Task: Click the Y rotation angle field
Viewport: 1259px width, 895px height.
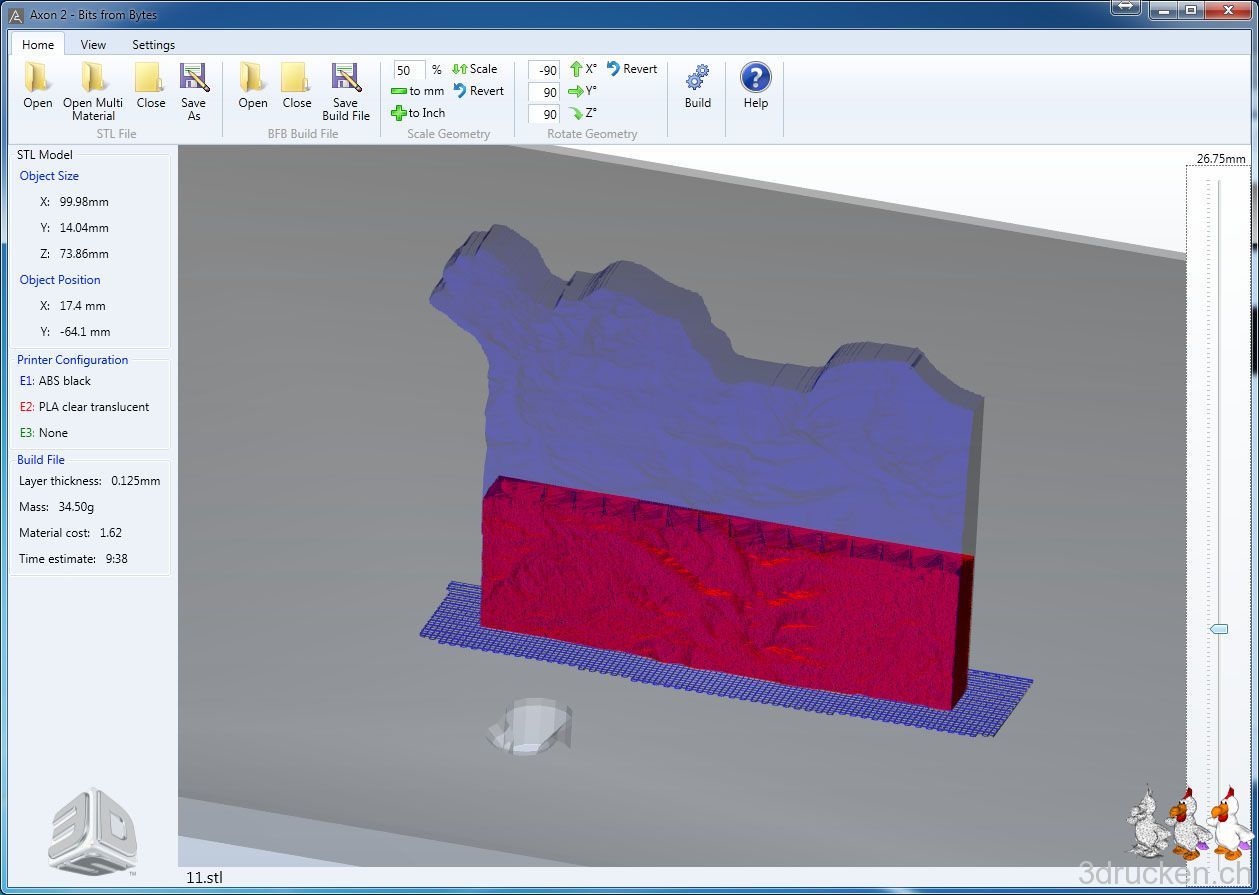Action: [544, 92]
